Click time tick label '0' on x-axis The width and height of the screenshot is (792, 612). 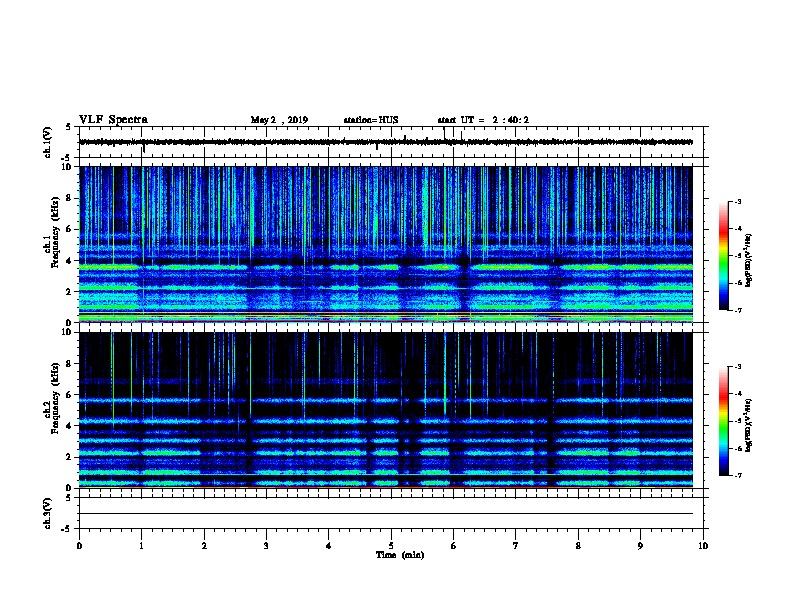pyautogui.click(x=79, y=546)
